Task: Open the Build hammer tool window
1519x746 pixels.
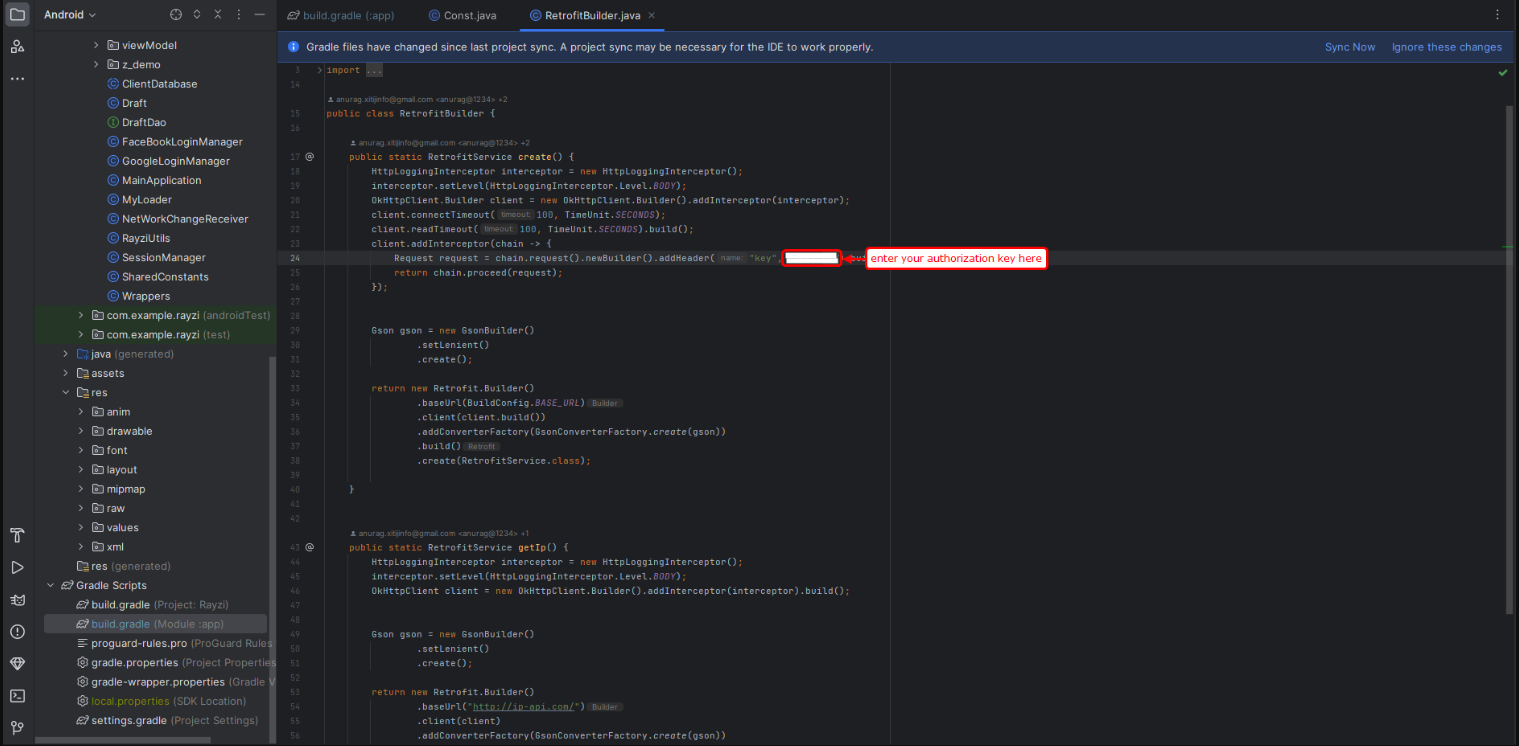Action: 17,535
